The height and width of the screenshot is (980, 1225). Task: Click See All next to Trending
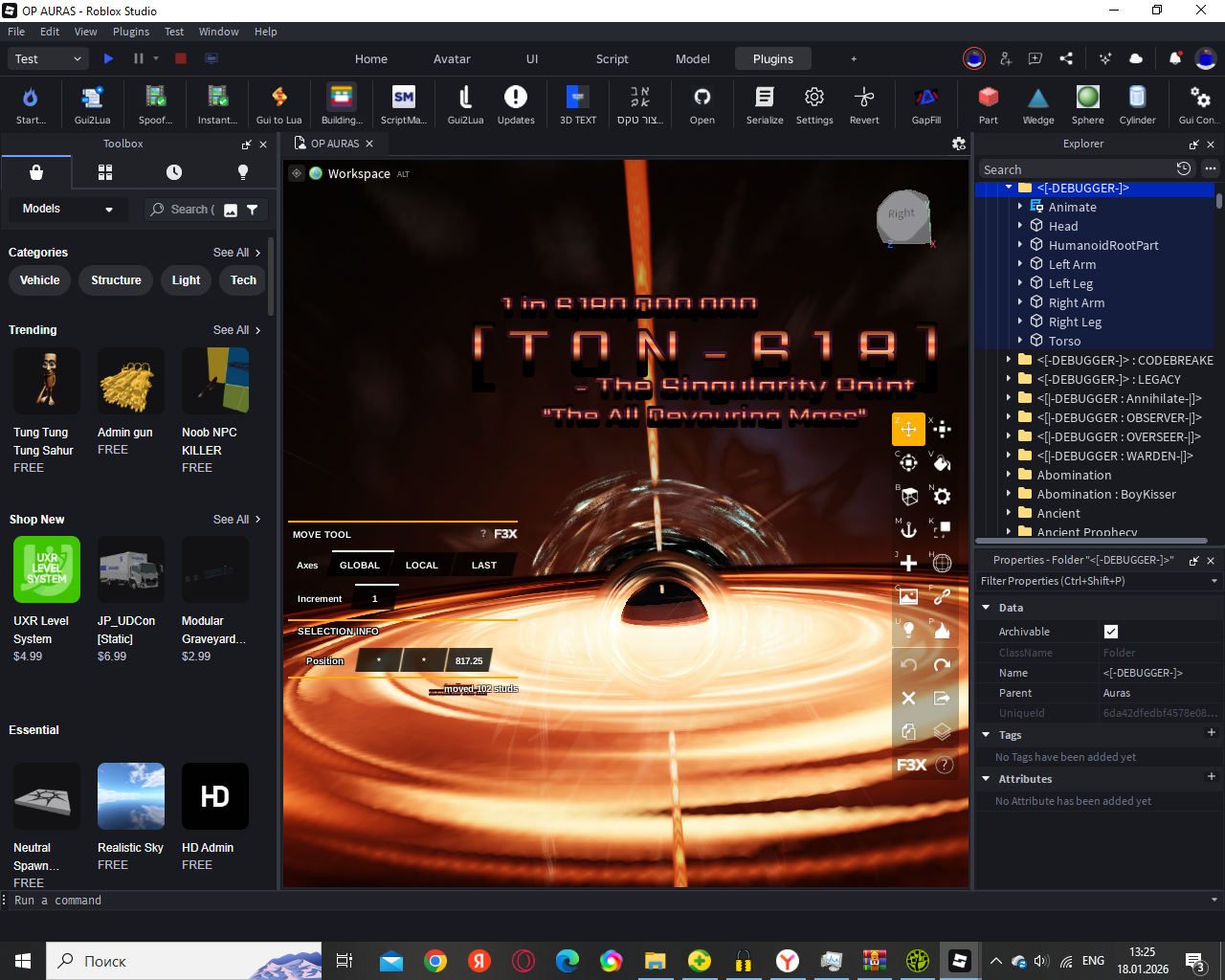click(236, 330)
